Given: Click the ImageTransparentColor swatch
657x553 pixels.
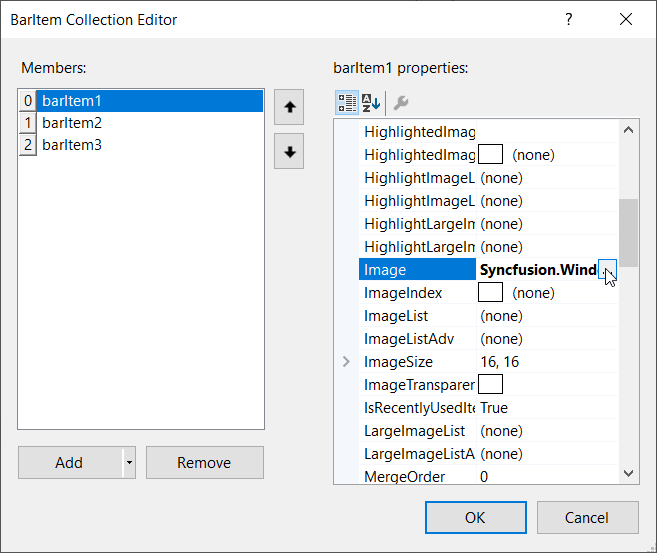Looking at the screenshot, I should point(490,385).
